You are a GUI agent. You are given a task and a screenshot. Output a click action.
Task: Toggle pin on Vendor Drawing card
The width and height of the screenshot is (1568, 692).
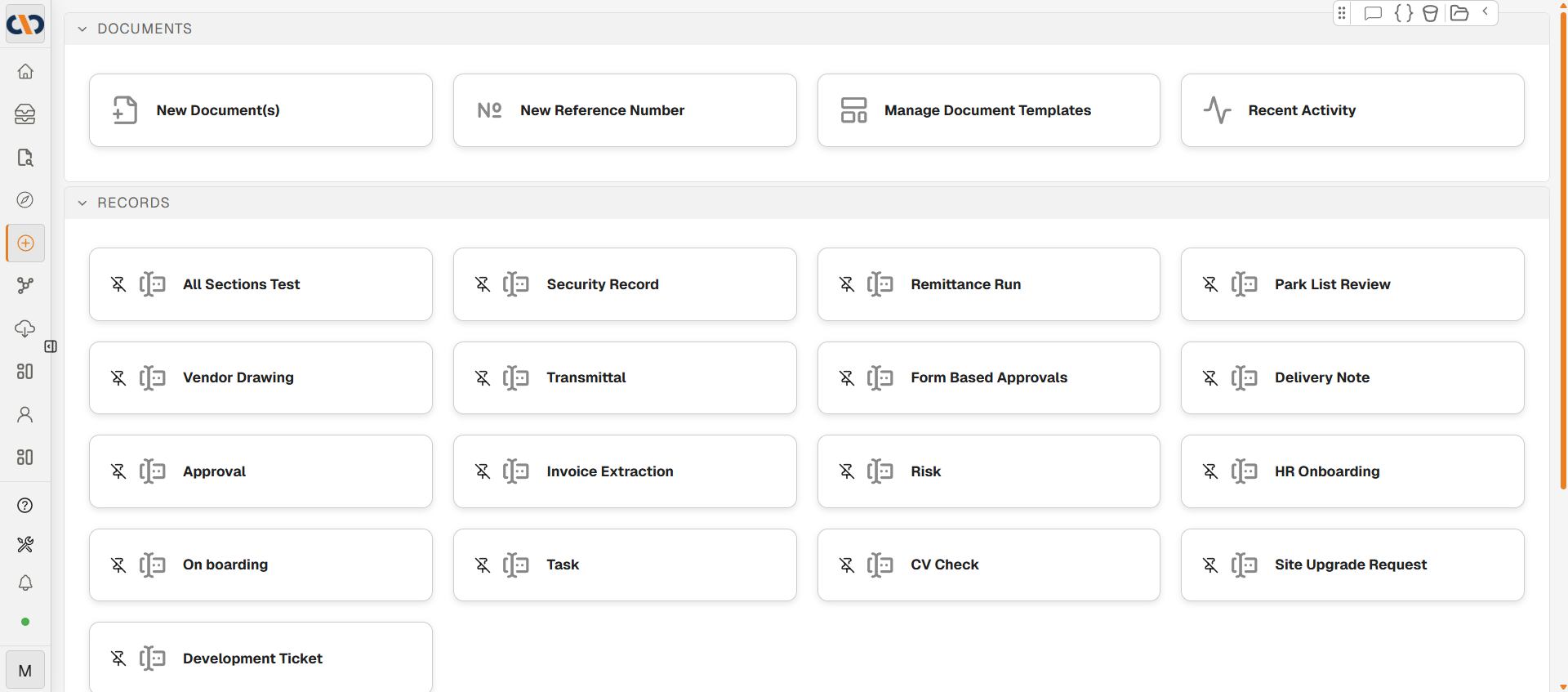click(x=118, y=377)
